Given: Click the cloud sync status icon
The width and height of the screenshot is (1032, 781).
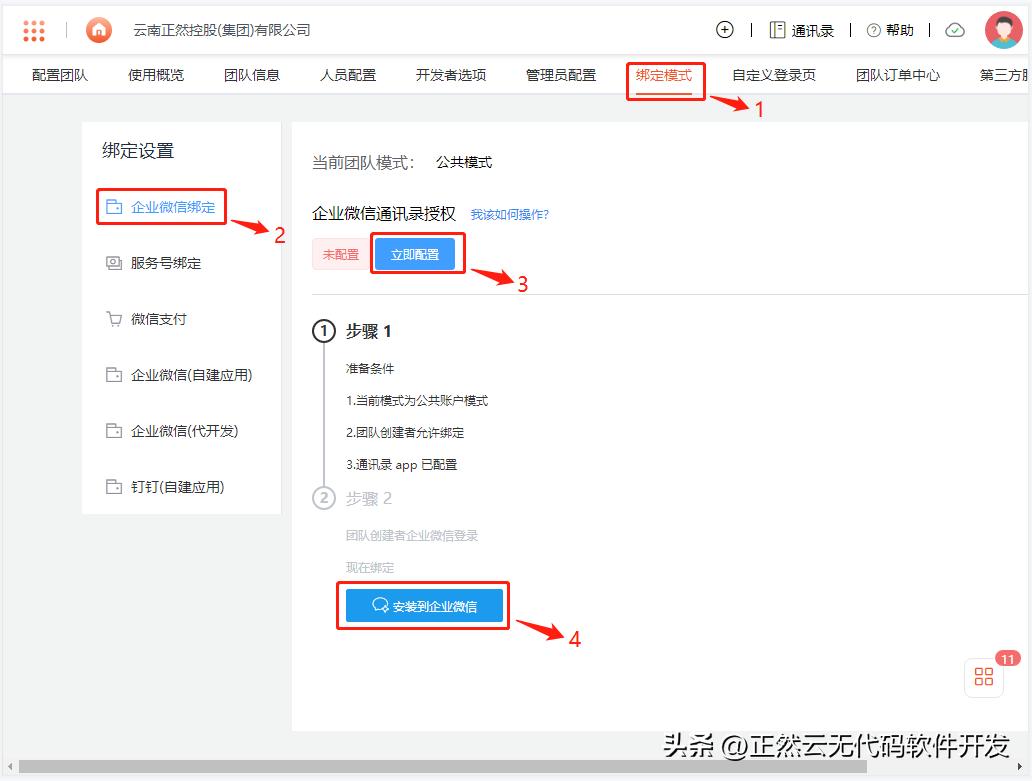Looking at the screenshot, I should (954, 30).
